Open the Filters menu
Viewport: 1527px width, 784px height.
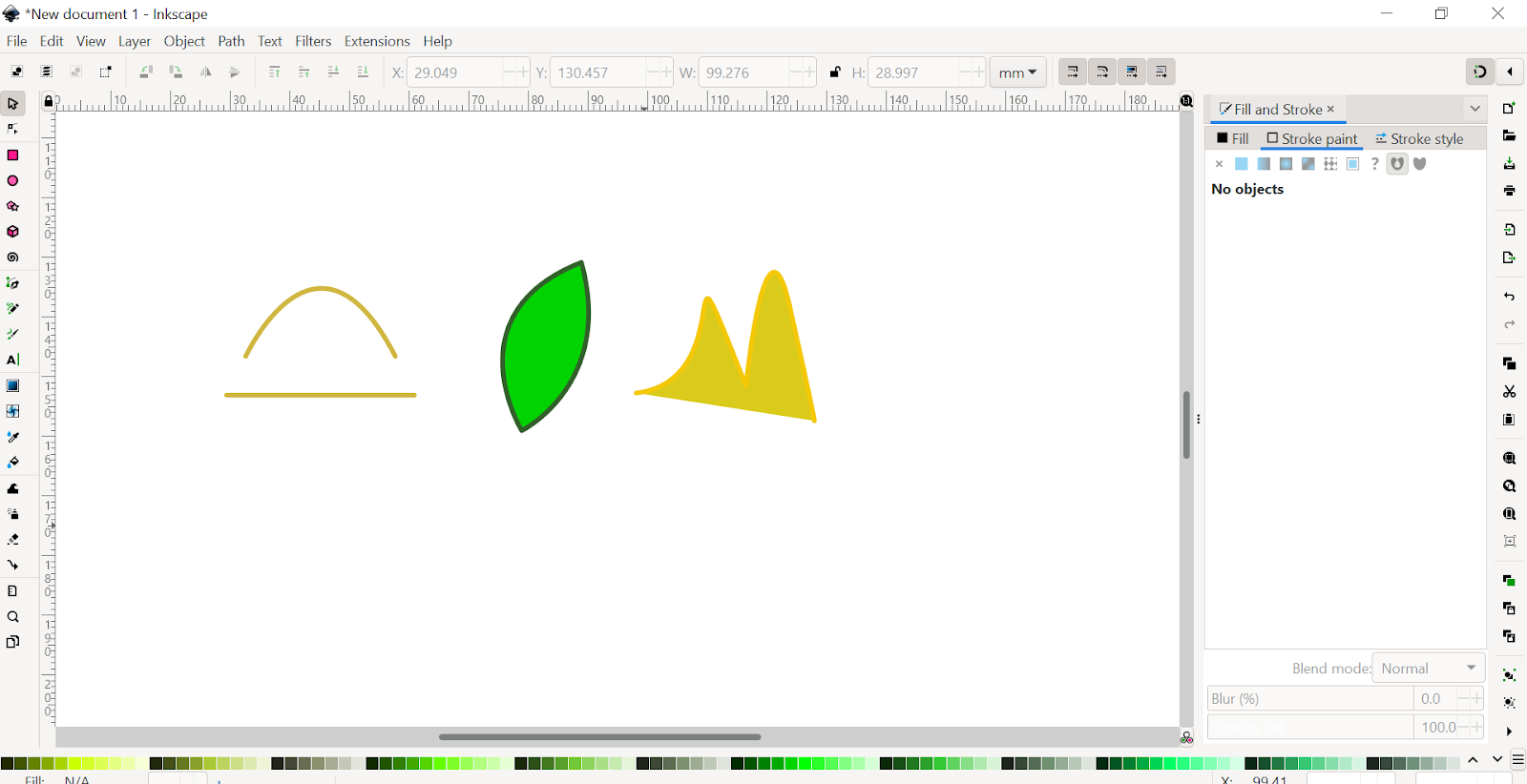pos(313,41)
